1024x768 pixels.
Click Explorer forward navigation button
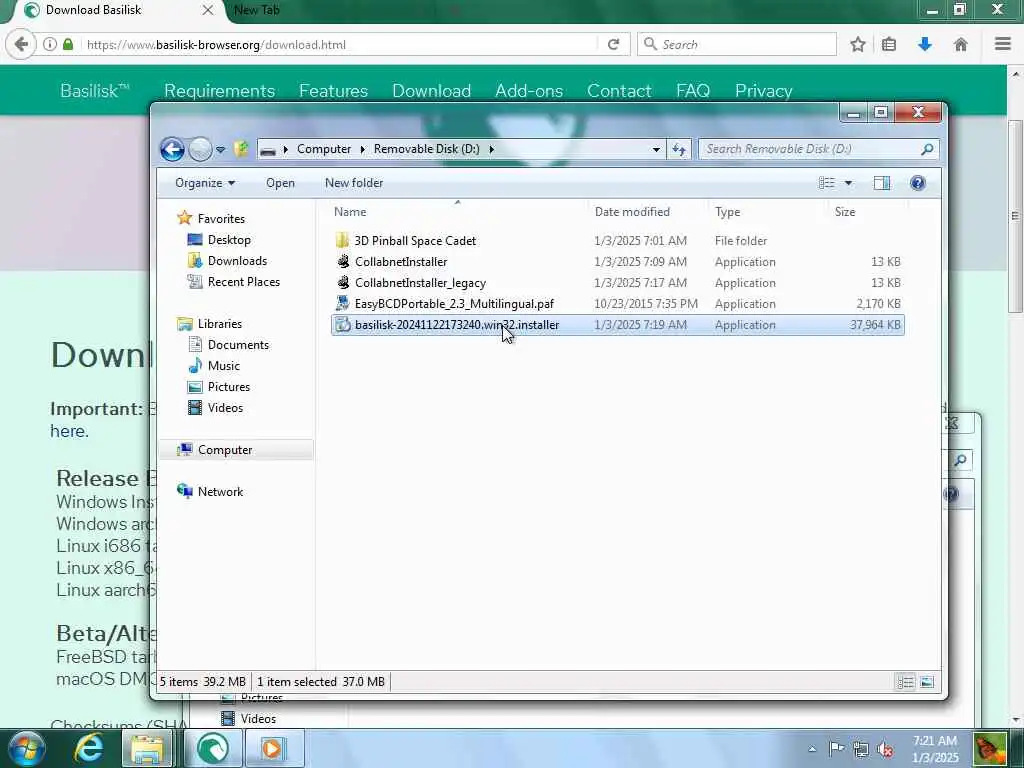click(200, 150)
